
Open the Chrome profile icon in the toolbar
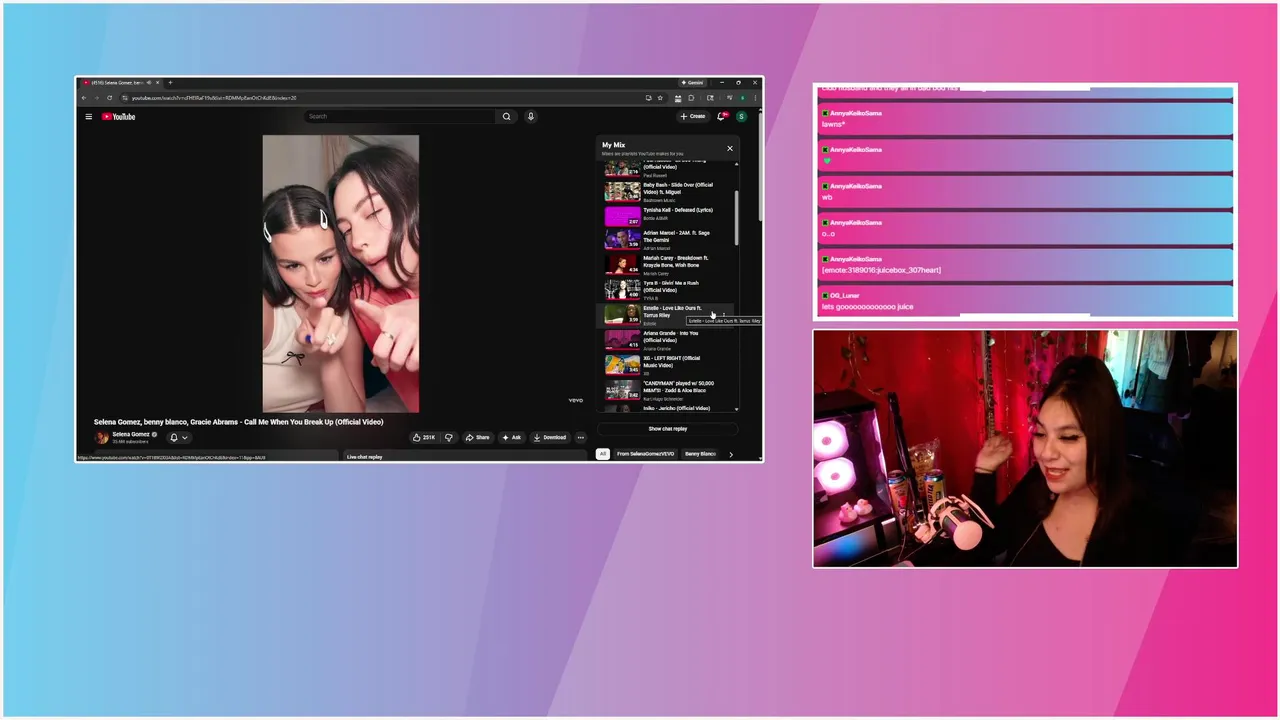coord(743,98)
